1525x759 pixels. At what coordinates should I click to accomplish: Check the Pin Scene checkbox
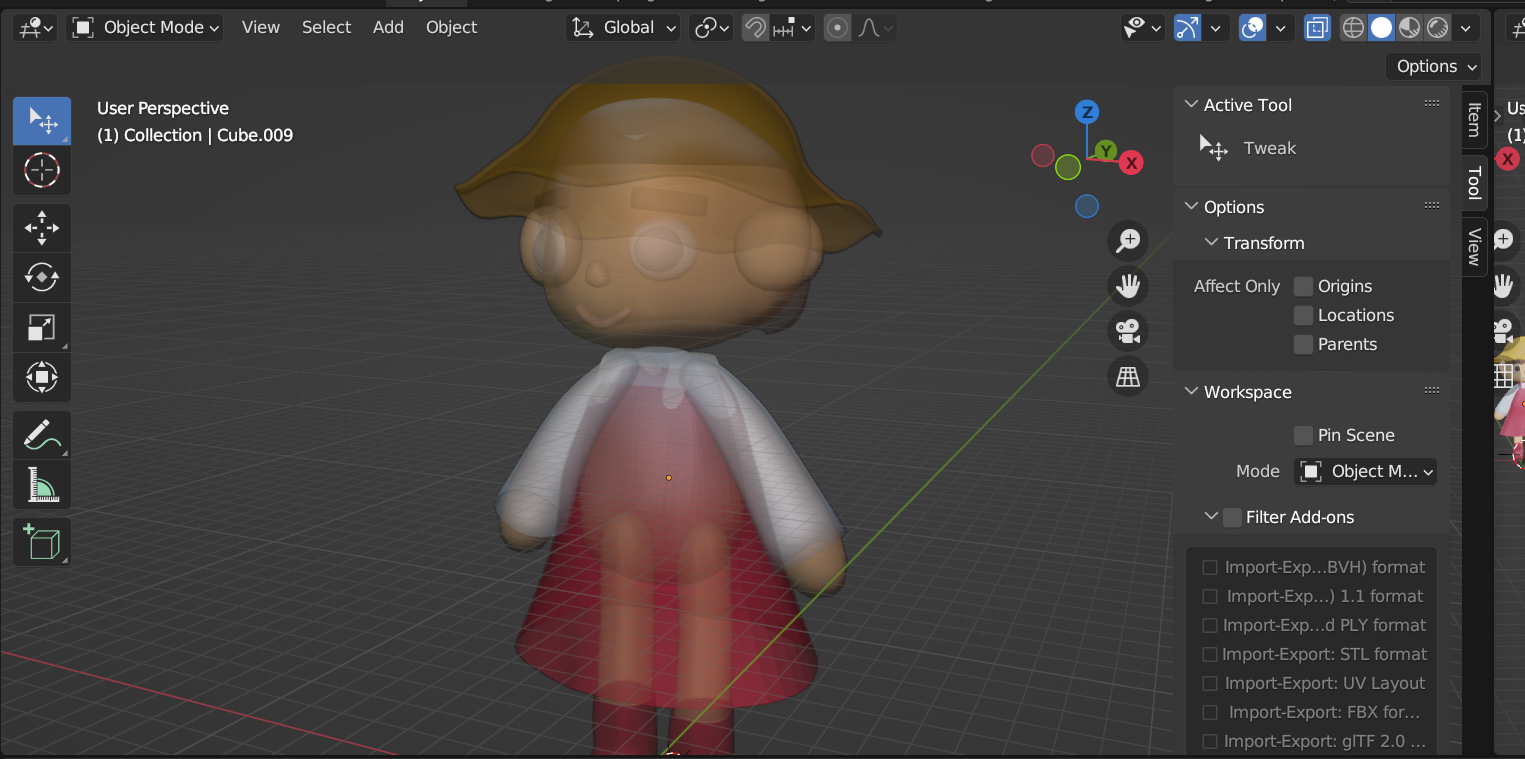[1303, 435]
